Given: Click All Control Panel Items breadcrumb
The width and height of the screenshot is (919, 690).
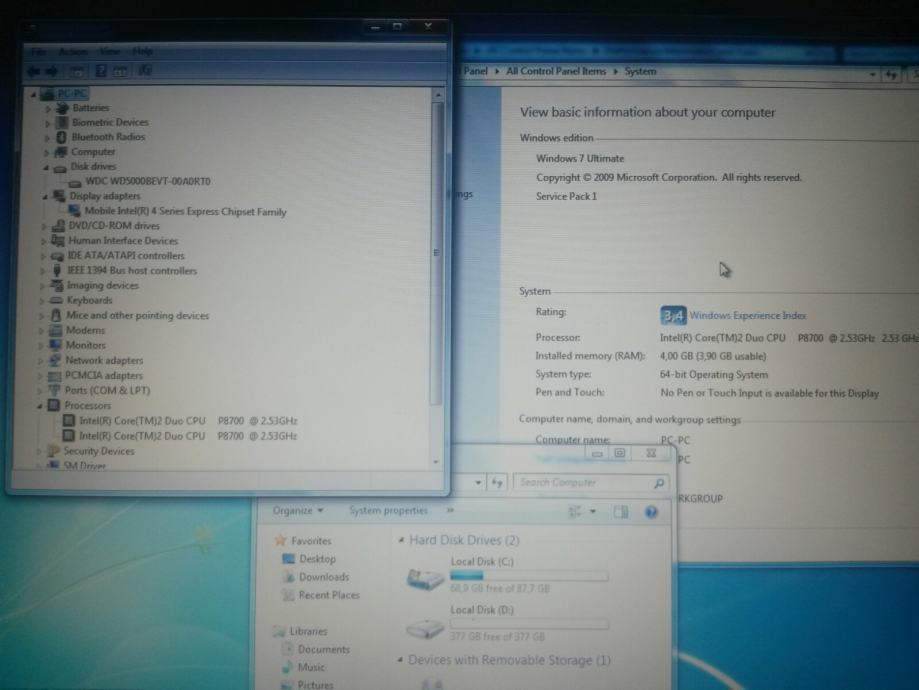Looking at the screenshot, I should pyautogui.click(x=556, y=72).
